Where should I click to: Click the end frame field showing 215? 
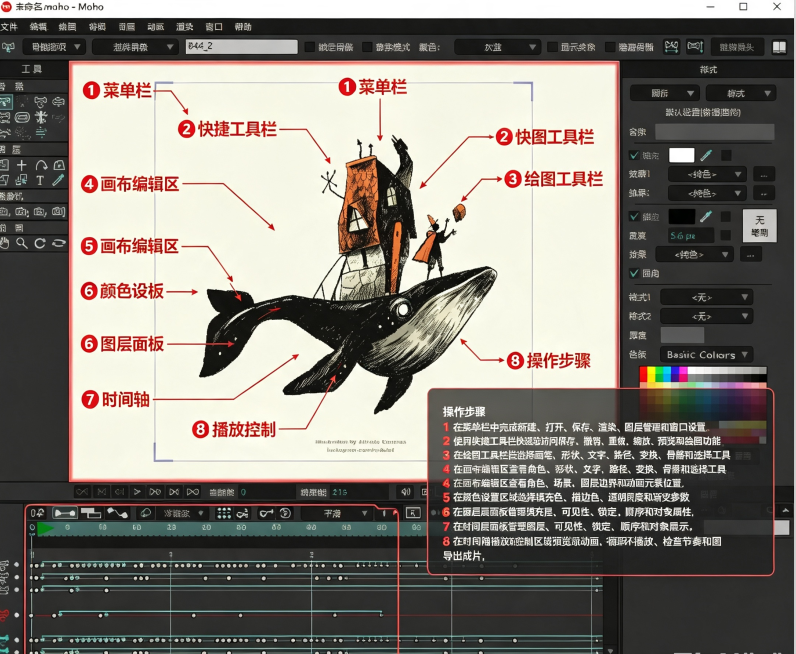pos(358,492)
